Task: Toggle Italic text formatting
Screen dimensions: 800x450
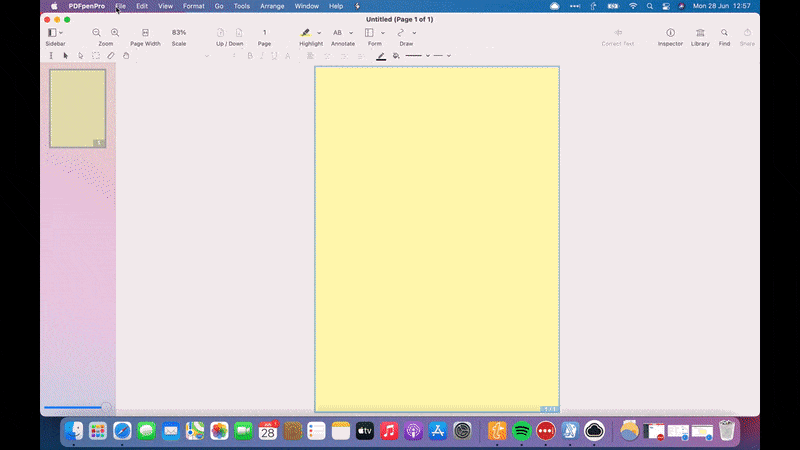Action: click(262, 56)
